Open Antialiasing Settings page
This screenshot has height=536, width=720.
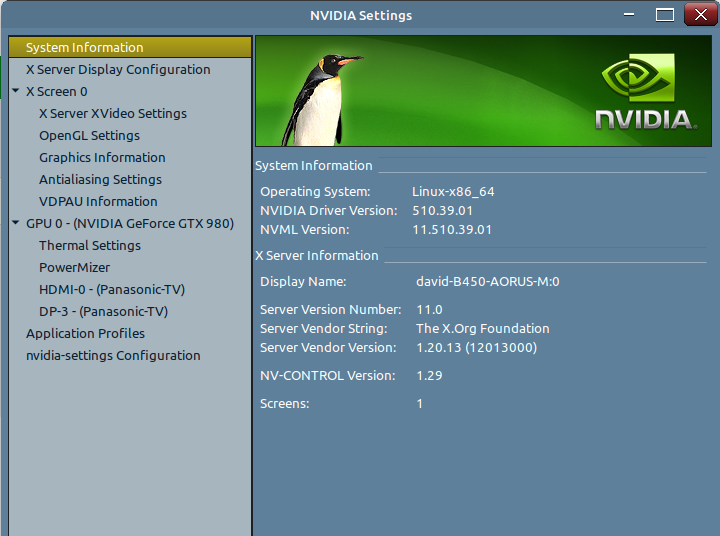[x=101, y=180]
